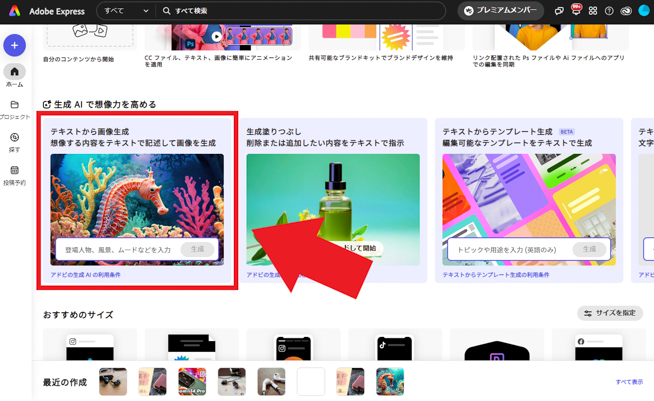This screenshot has height=401, width=654.
Task: Open the help question mark icon
Action: tap(609, 11)
